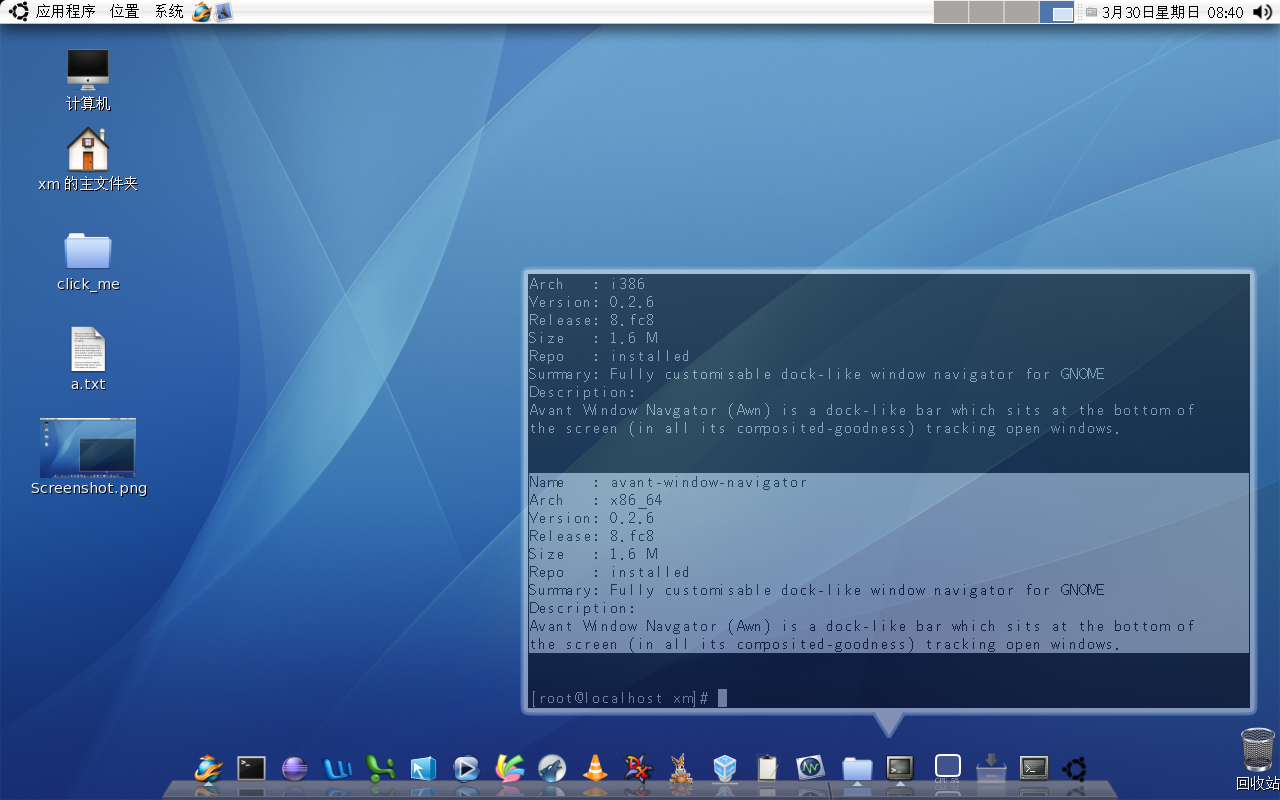Click the CPU monitor applet in dock
This screenshot has height=800, width=1280.
coord(947,768)
